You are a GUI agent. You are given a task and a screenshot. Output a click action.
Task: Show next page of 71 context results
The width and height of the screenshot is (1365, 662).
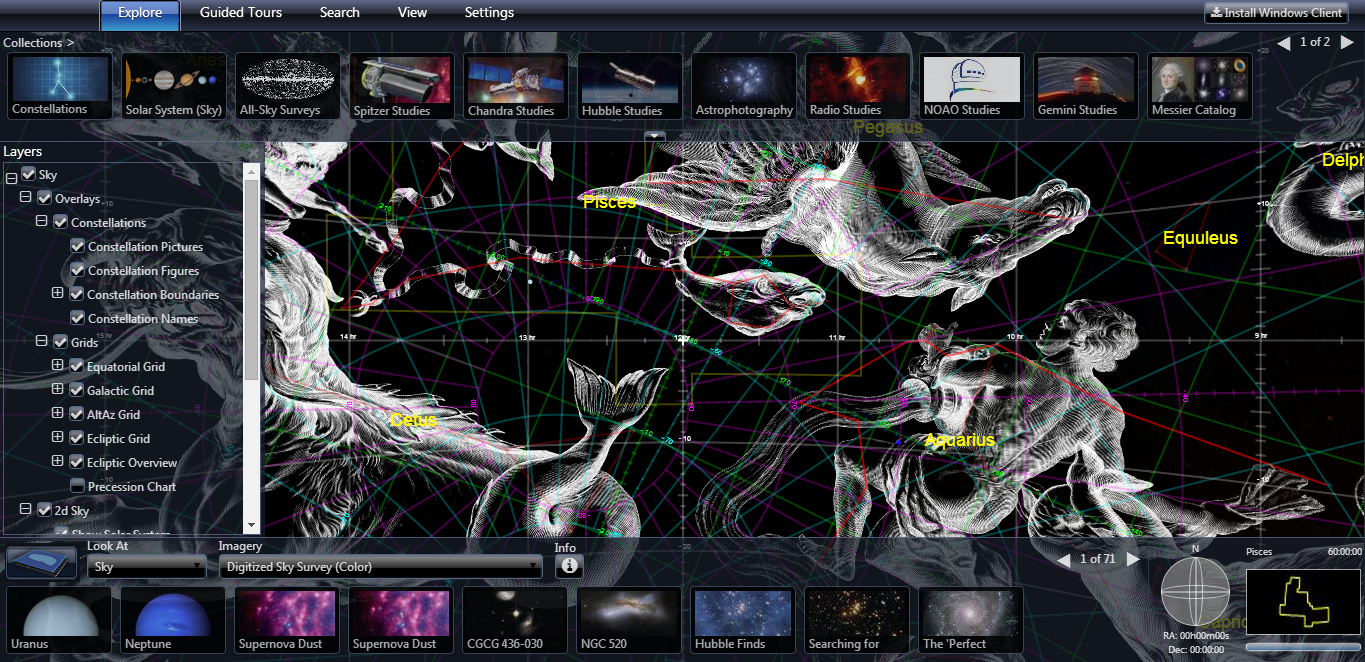pos(1132,559)
